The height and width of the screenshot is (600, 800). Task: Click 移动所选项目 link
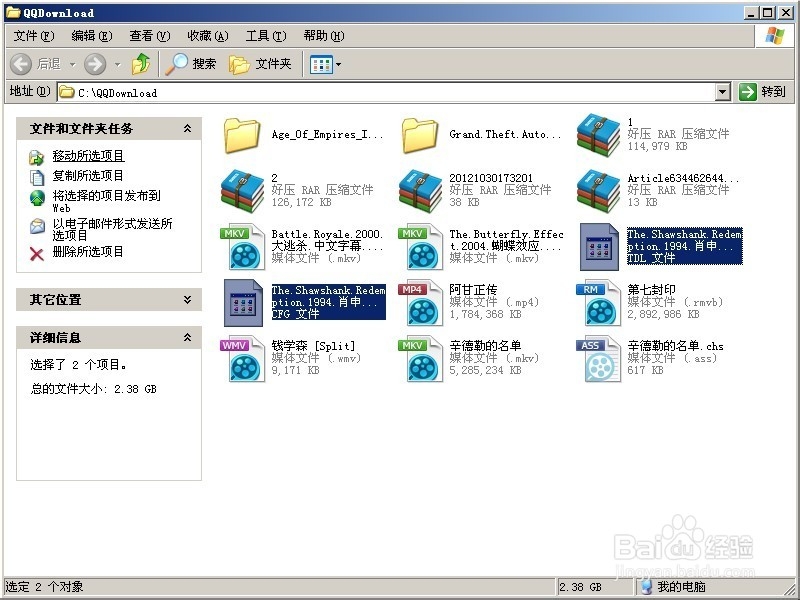click(x=88, y=156)
